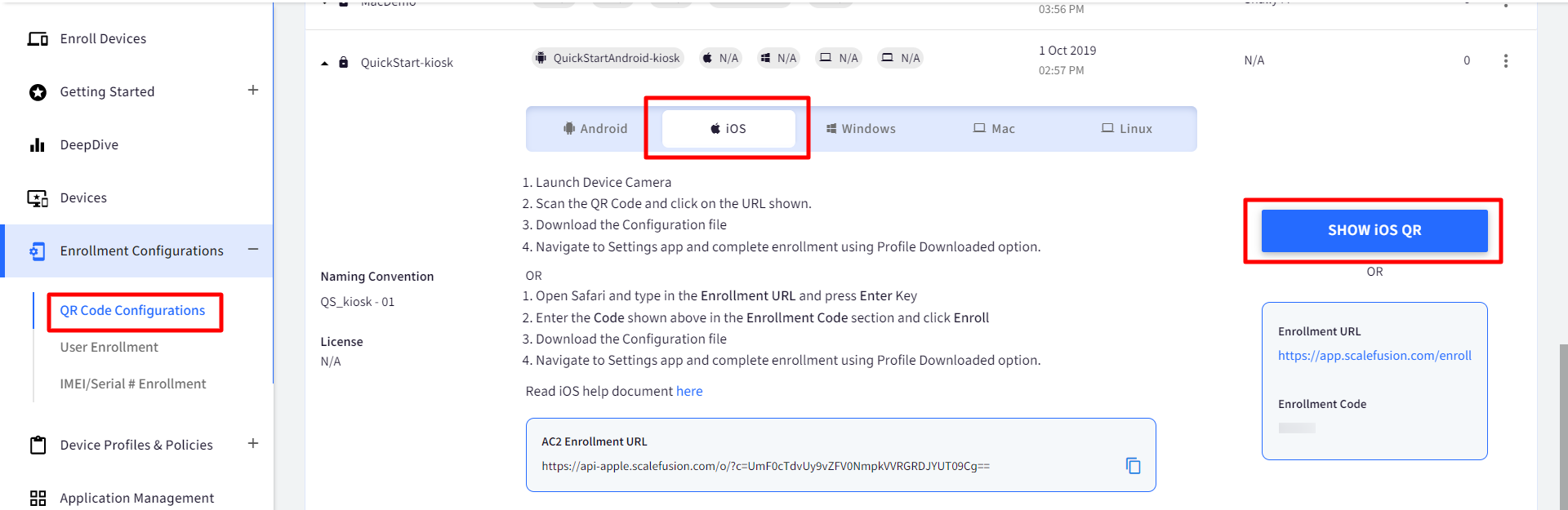Go to Devices section
The image size is (1568, 510).
83,198
